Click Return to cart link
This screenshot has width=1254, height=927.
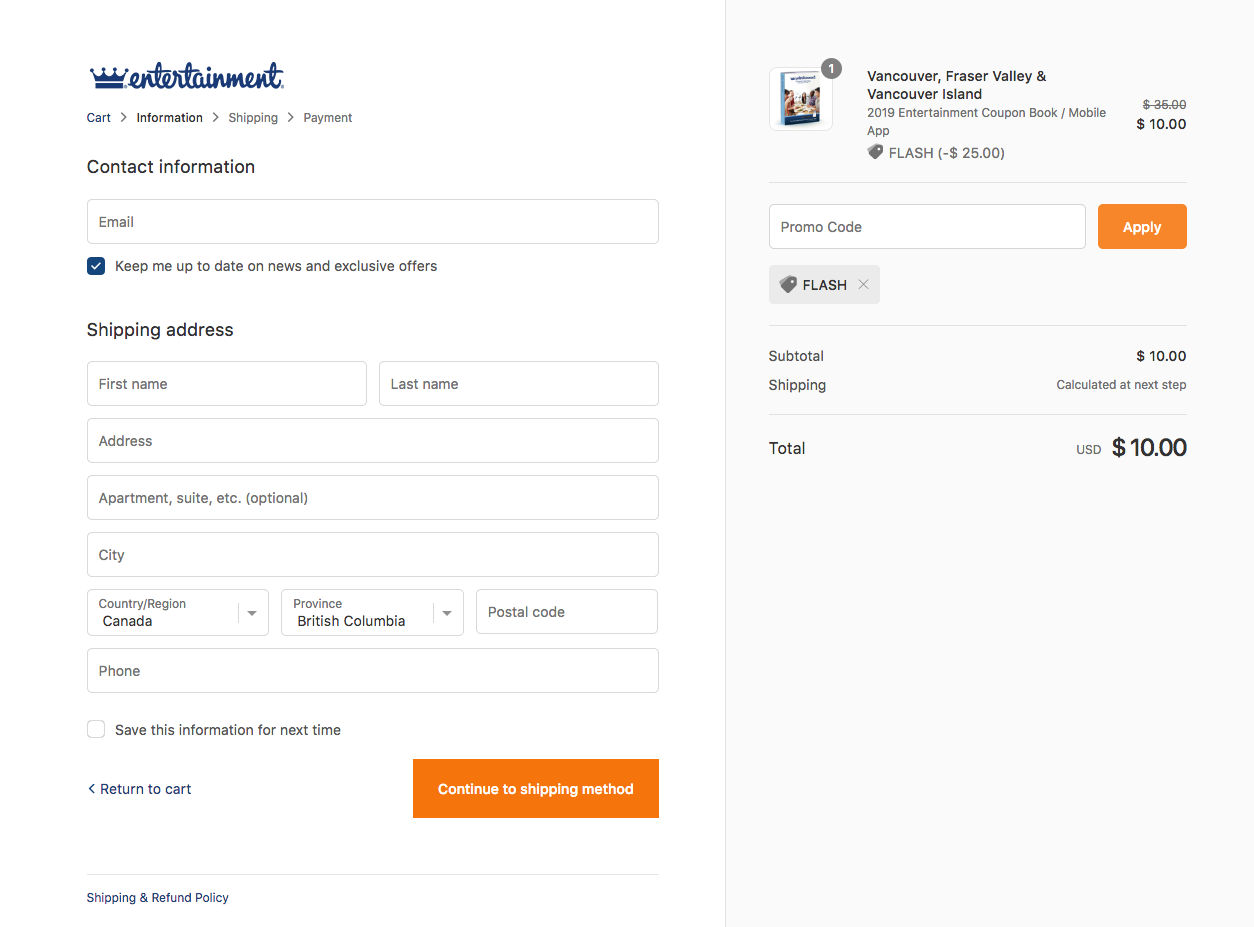tap(140, 789)
